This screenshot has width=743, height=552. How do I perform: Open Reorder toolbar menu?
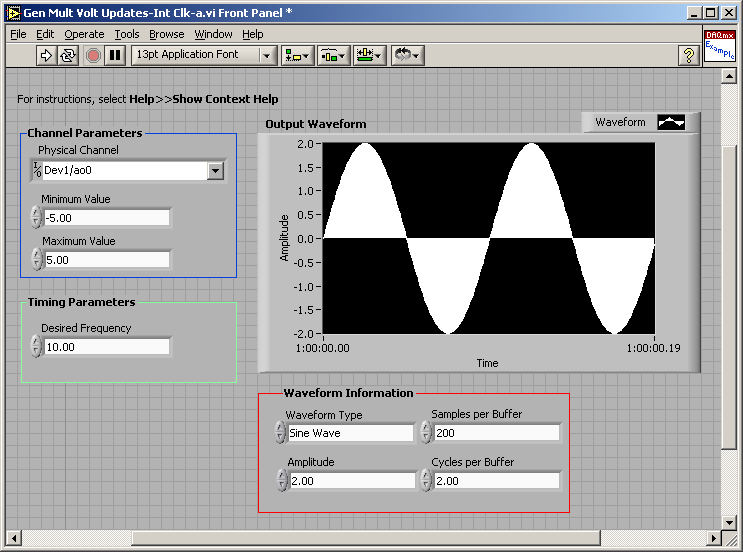[x=407, y=55]
